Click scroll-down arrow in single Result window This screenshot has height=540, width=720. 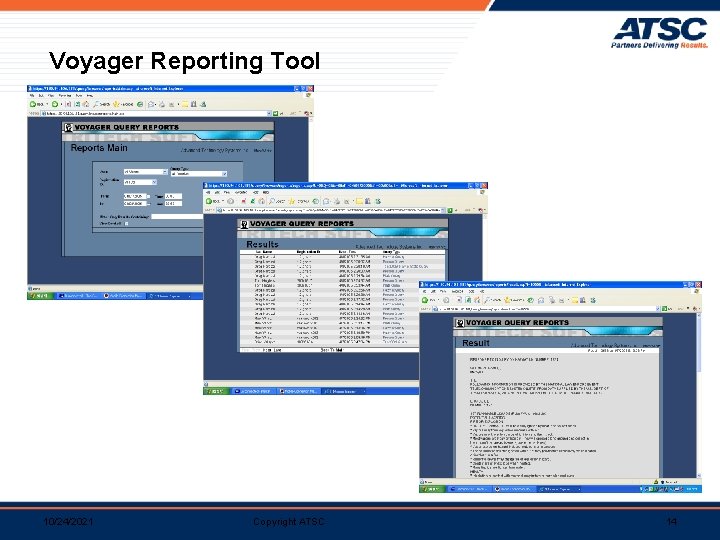click(x=699, y=476)
